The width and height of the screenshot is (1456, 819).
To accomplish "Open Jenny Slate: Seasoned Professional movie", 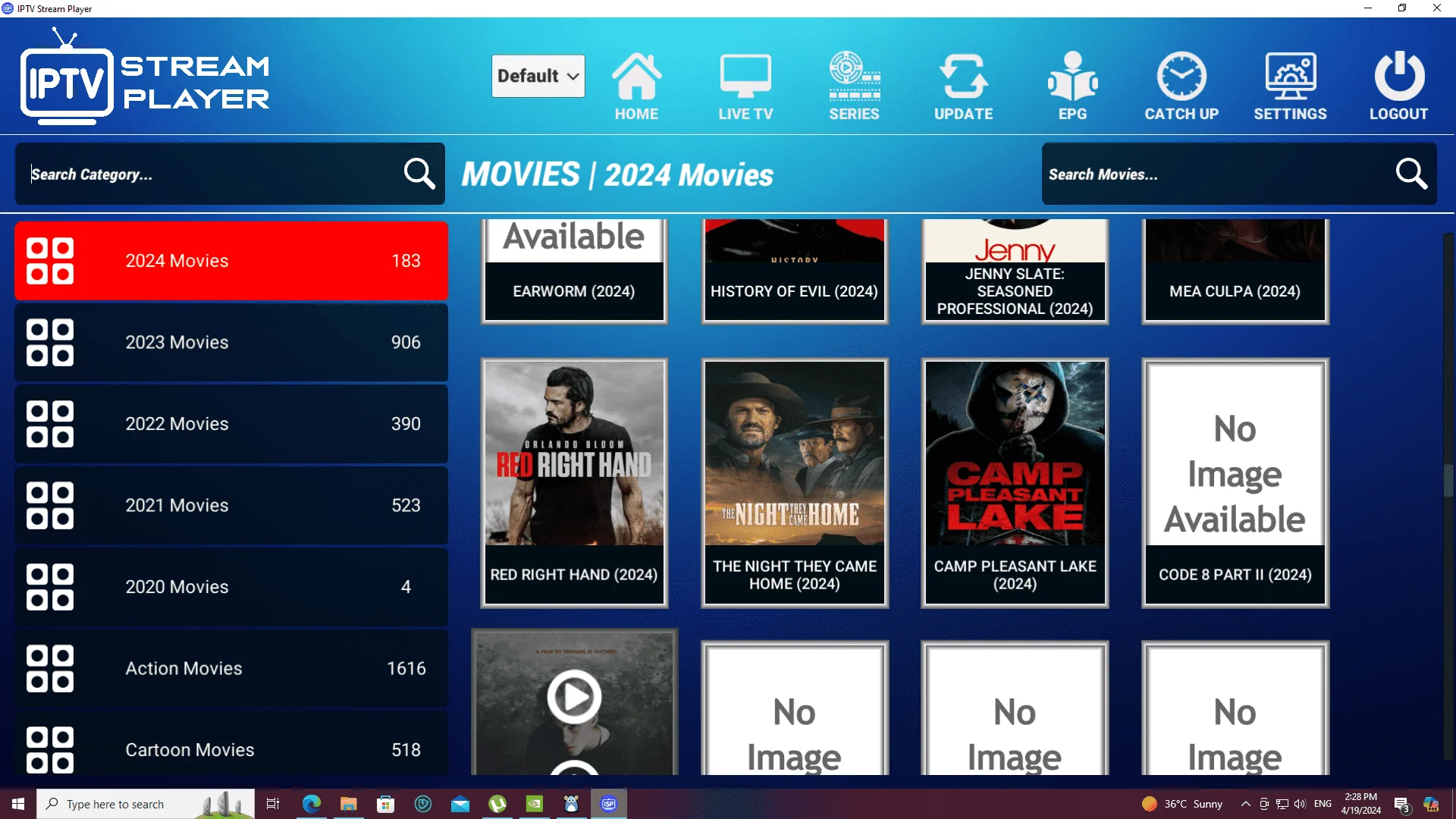I will 1015,271.
